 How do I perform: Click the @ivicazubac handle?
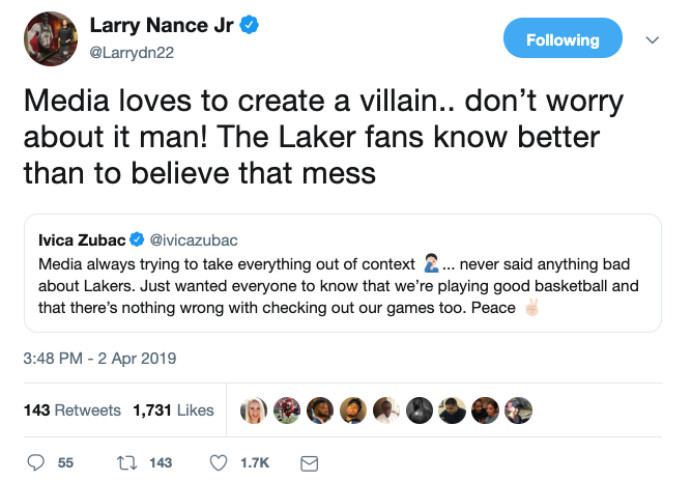coord(193,241)
